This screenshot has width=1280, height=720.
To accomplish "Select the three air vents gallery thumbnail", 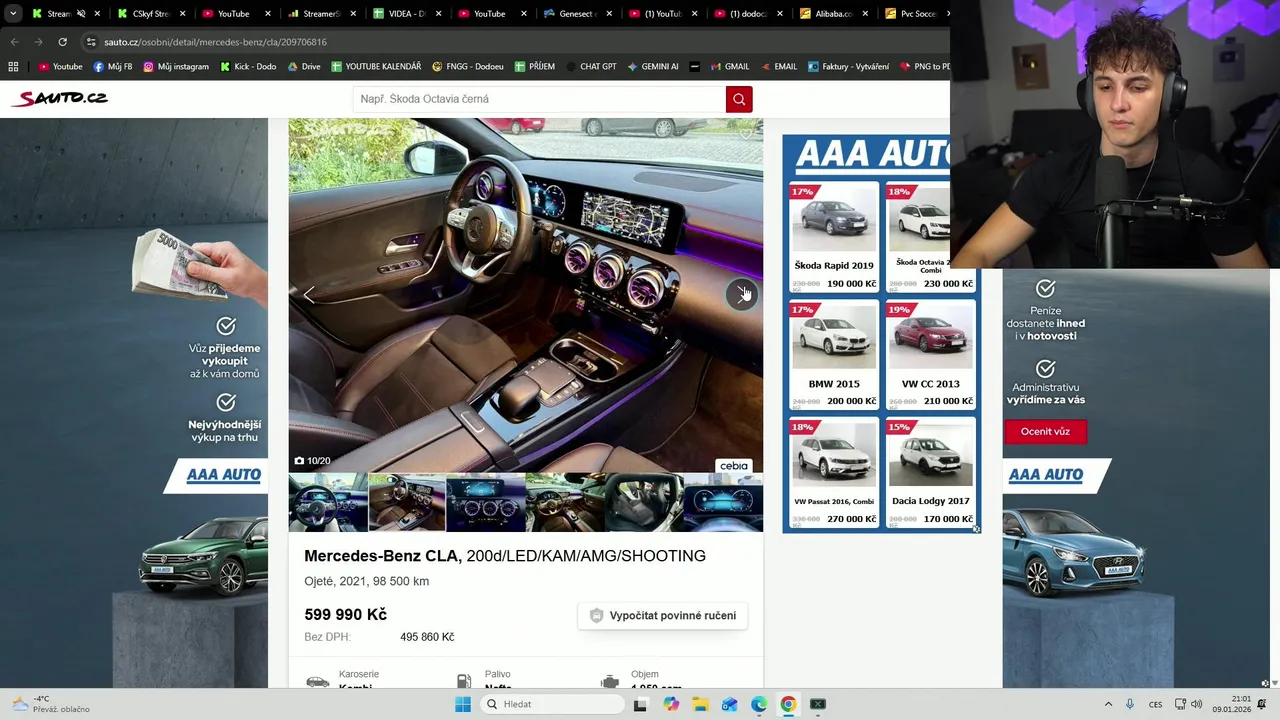I will pos(486,502).
